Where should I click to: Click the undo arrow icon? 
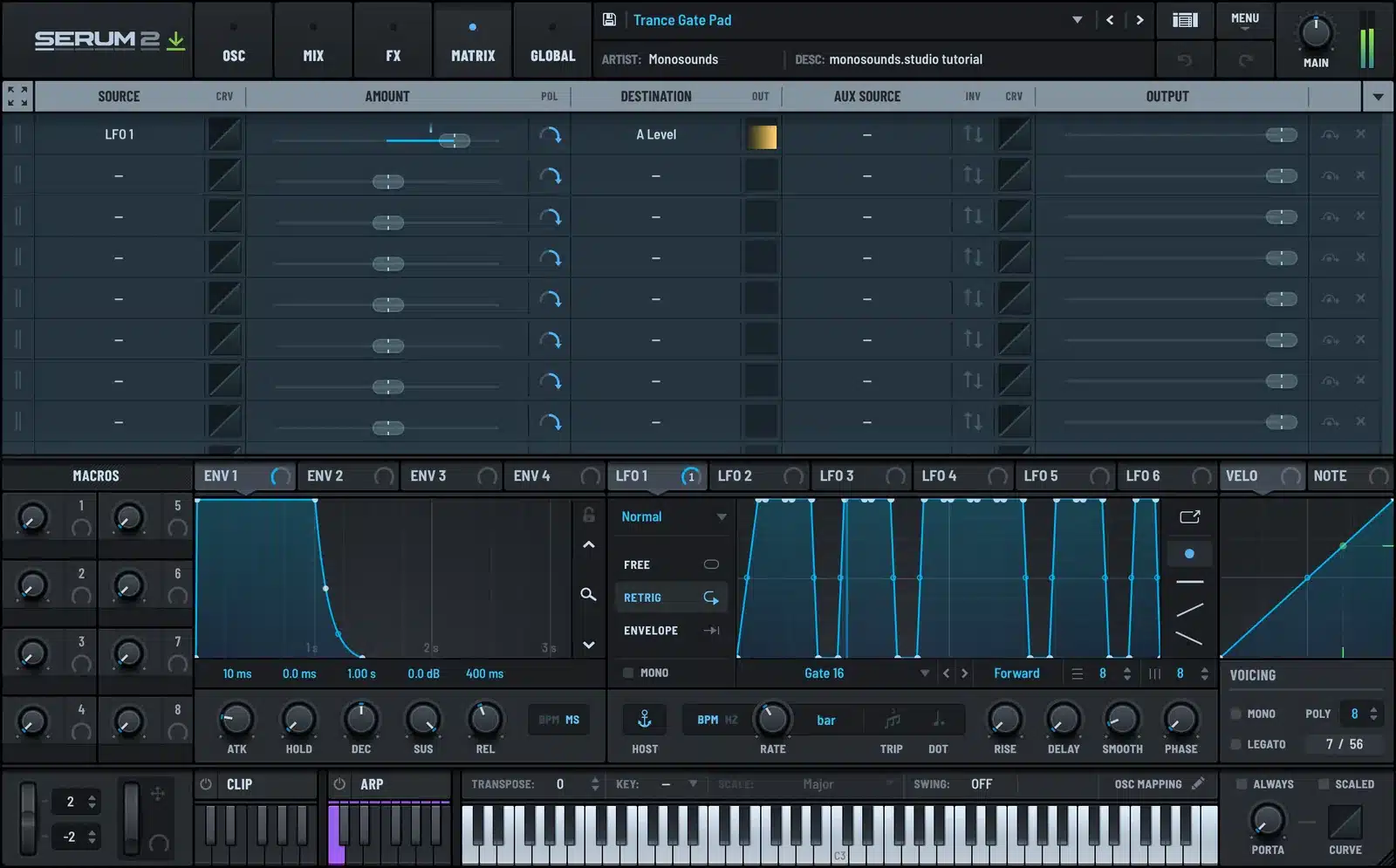tap(1184, 59)
